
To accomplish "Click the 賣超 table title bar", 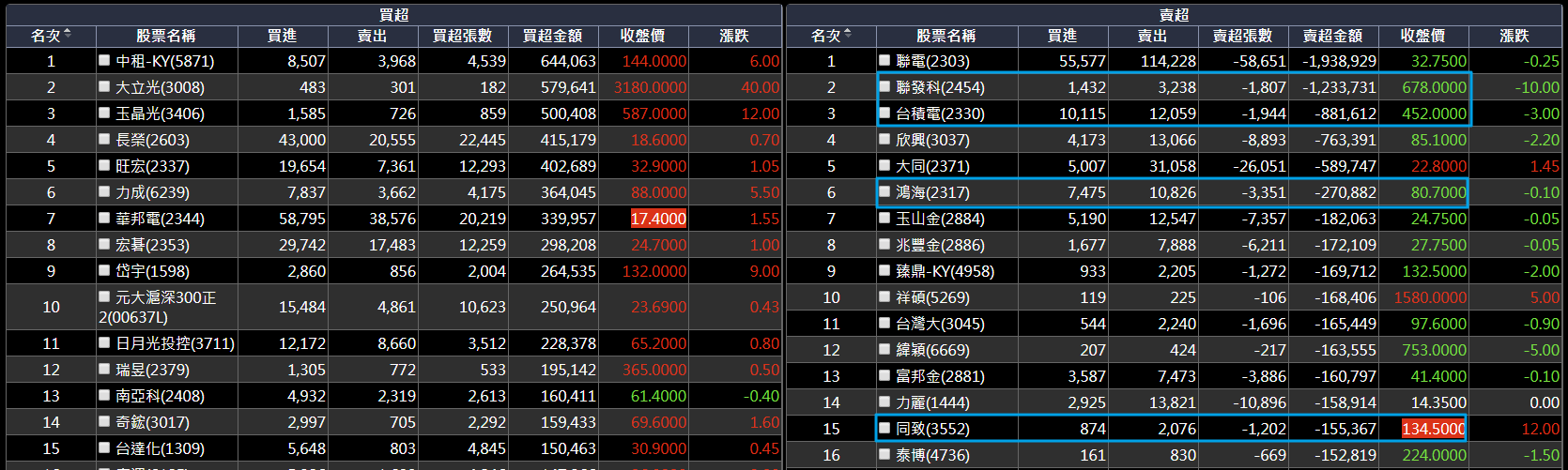I will point(1174,15).
